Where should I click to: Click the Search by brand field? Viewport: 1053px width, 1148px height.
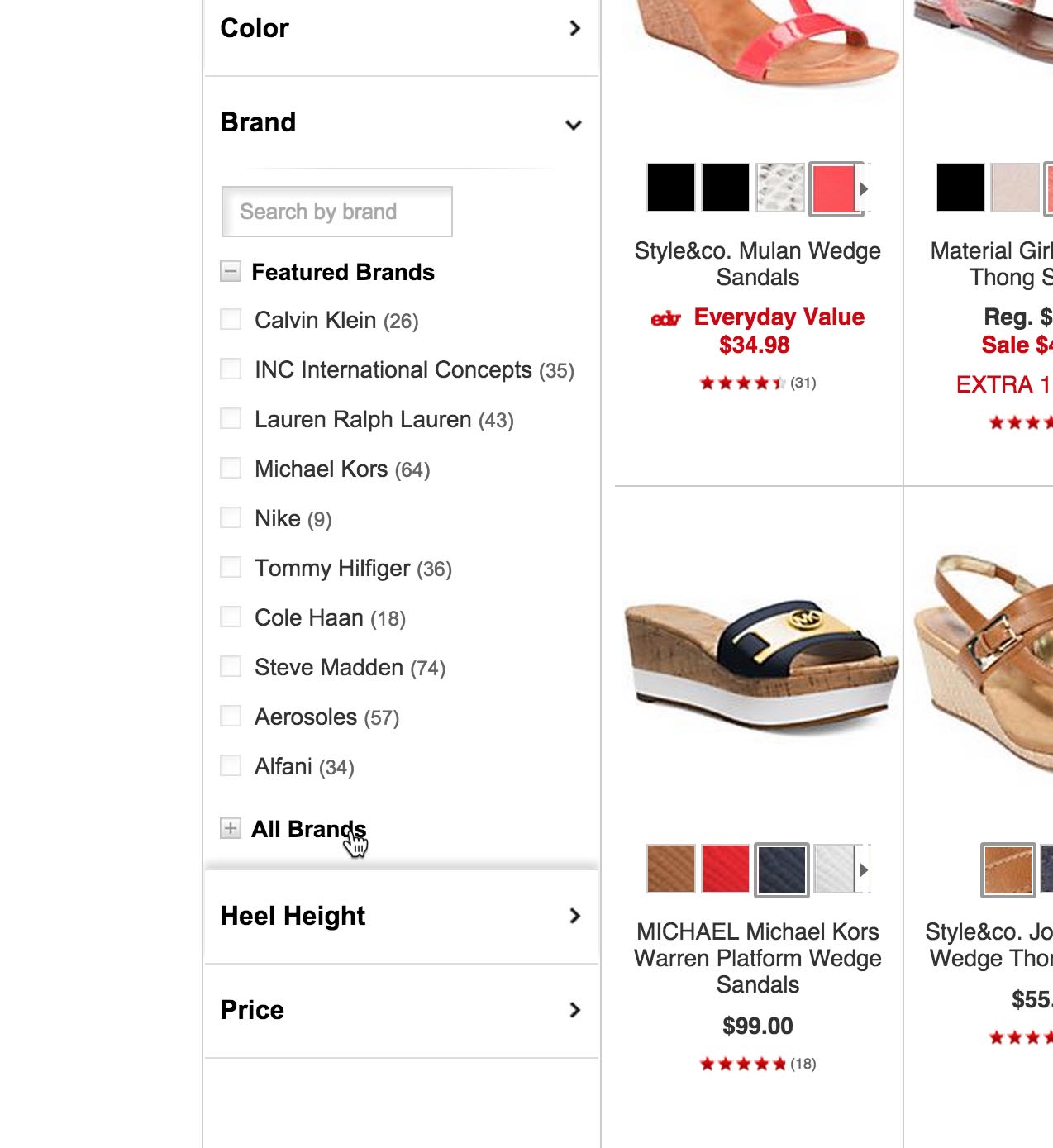pyautogui.click(x=337, y=212)
